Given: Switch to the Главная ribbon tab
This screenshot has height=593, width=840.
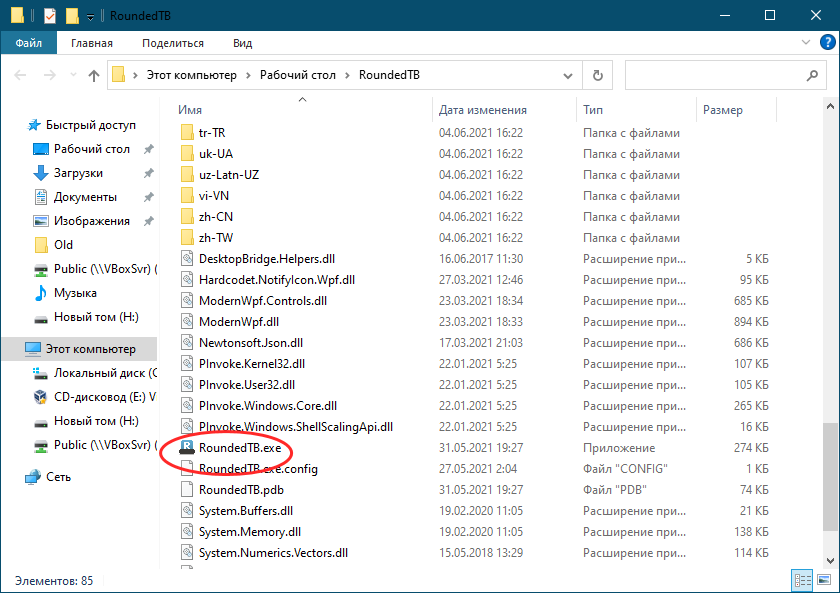Looking at the screenshot, I should 92,43.
